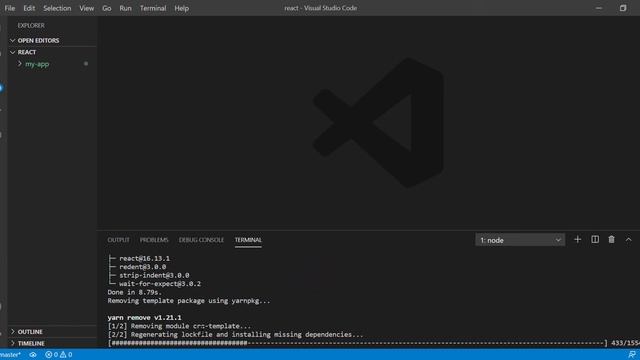Split the terminal pane
Image resolution: width=640 pixels, height=360 pixels.
coord(595,240)
